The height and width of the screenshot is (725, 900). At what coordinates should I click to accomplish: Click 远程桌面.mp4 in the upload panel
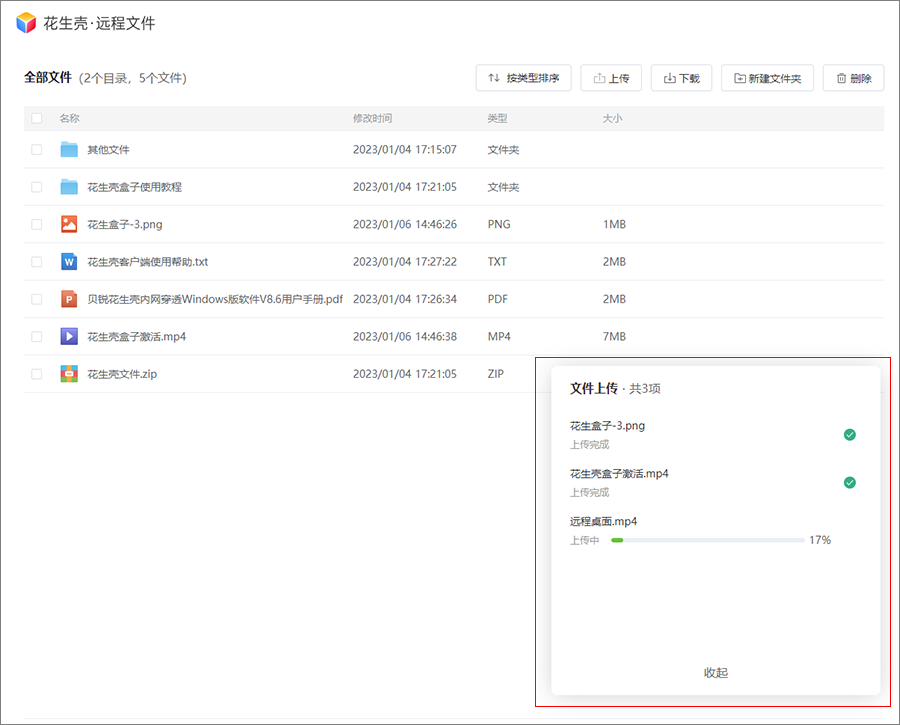tap(603, 521)
